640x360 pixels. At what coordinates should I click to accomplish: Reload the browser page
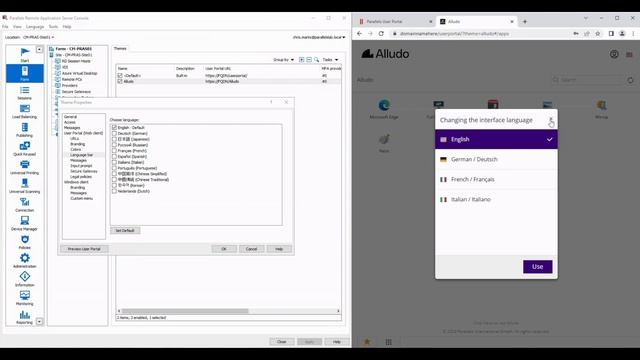click(381, 33)
